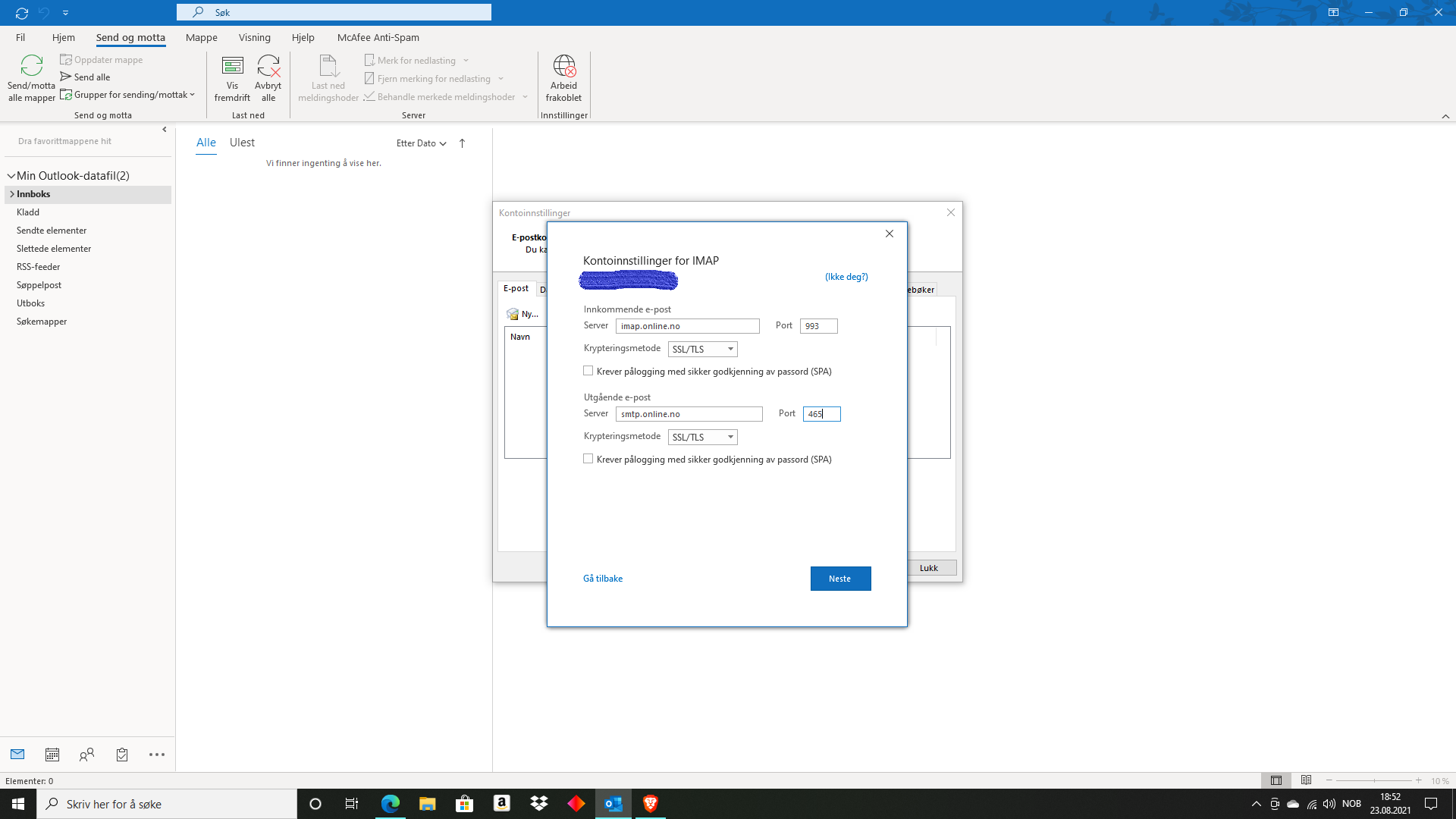This screenshot has height=819, width=1456.
Task: Switch to the Mappe ribbon tab
Action: click(x=202, y=37)
